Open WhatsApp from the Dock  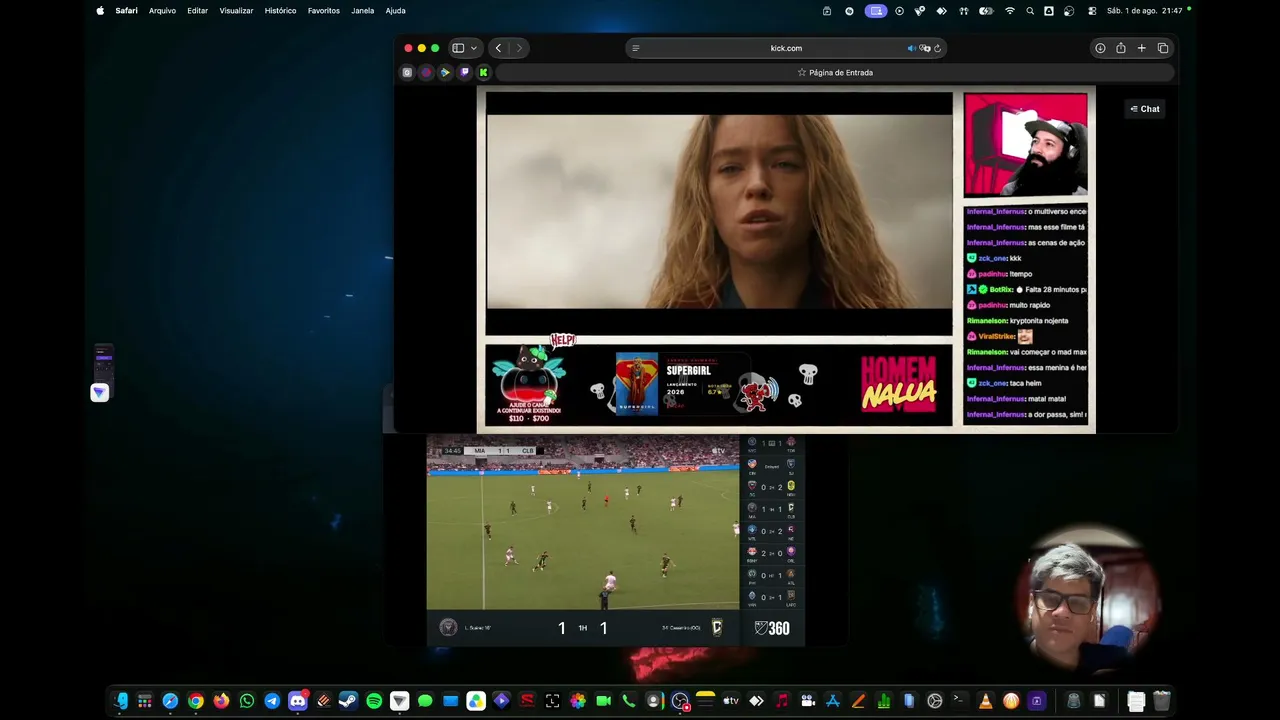[x=247, y=701]
